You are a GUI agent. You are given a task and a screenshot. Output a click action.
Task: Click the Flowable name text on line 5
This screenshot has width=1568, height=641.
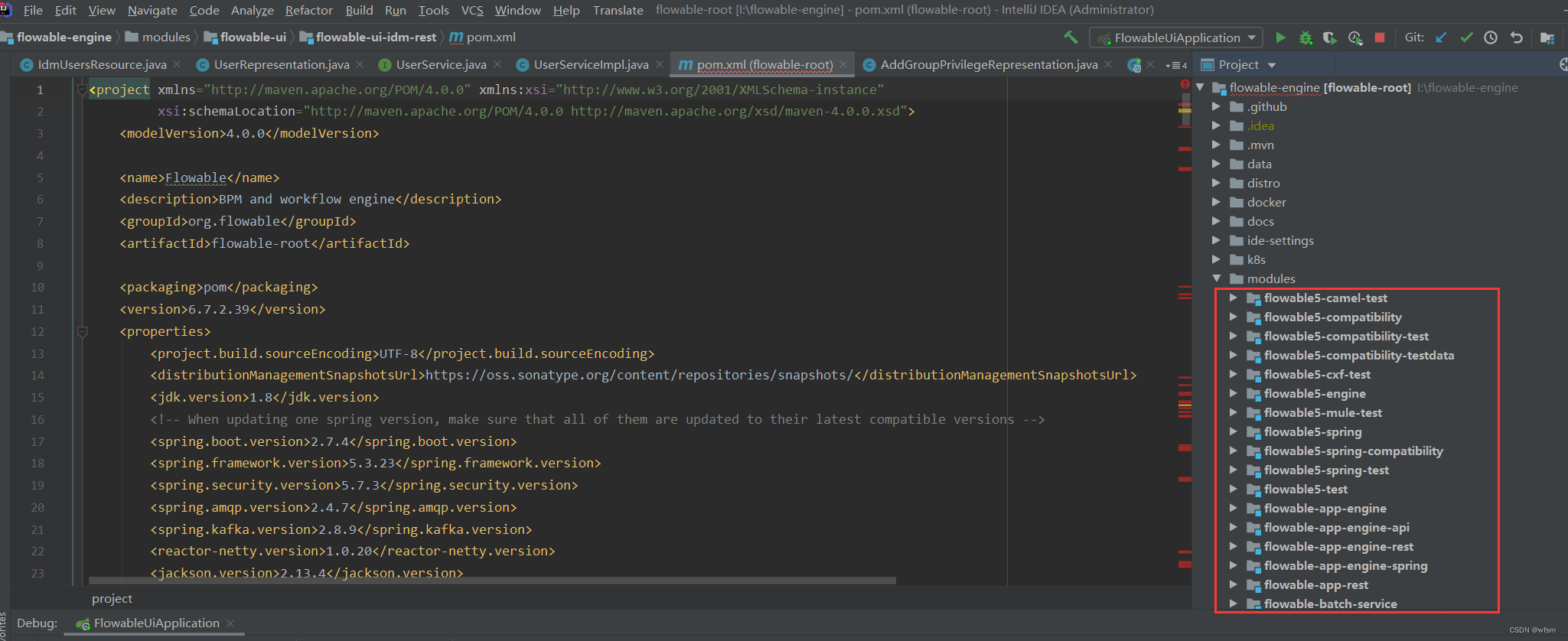pos(196,177)
